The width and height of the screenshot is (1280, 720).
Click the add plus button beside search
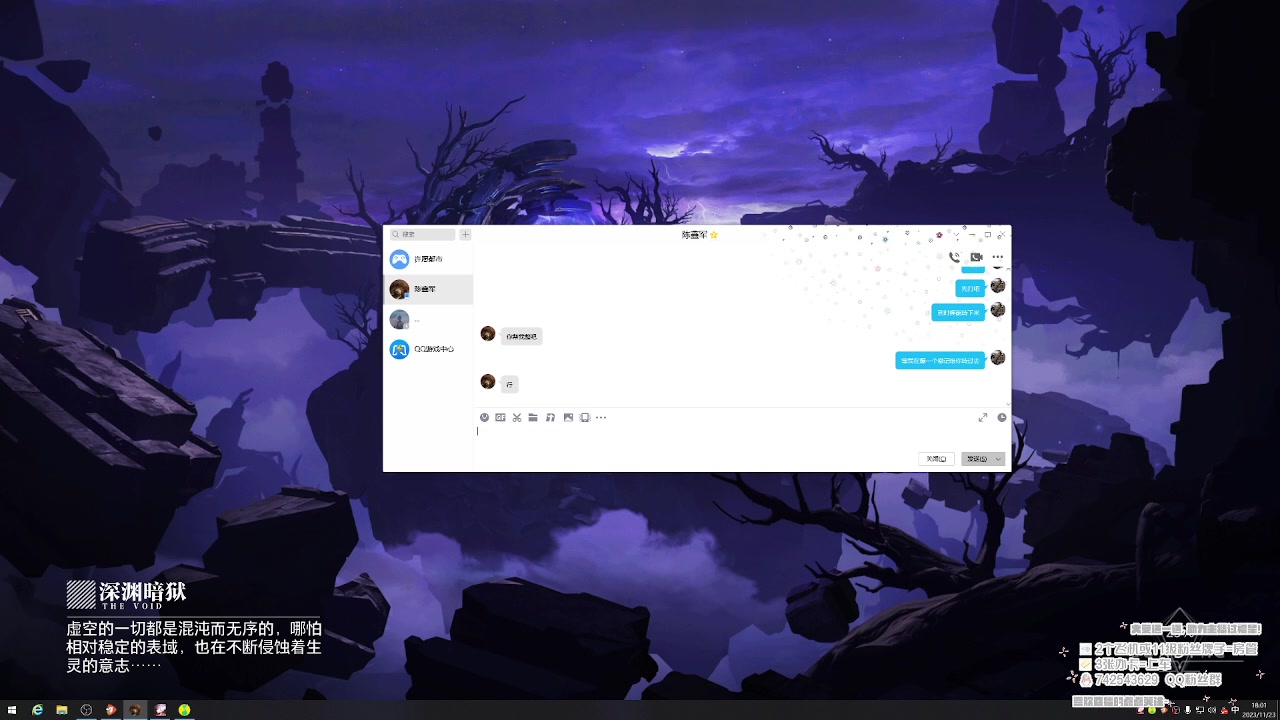tap(465, 234)
